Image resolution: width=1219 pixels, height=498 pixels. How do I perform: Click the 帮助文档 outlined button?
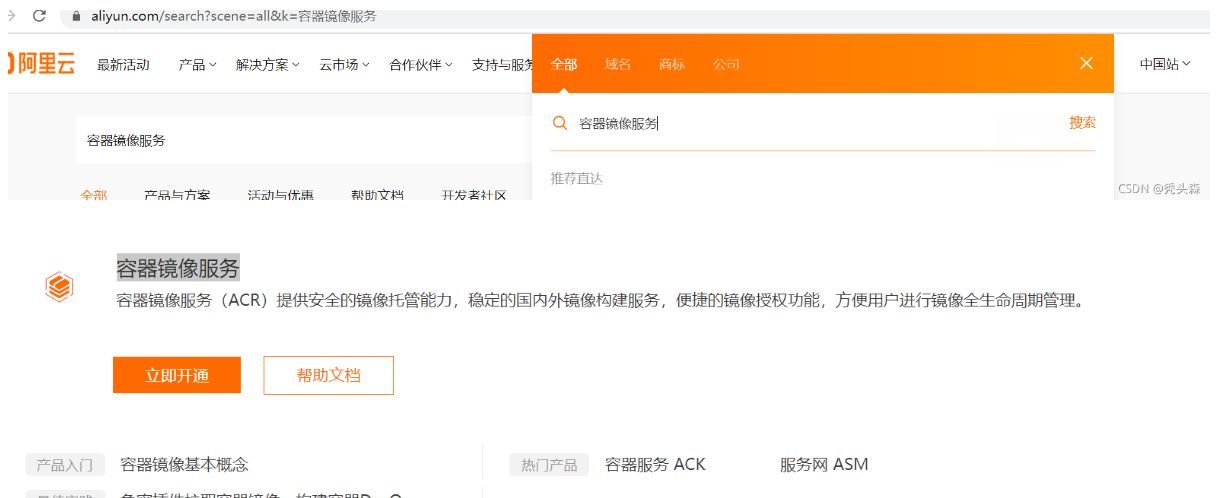pyautogui.click(x=329, y=375)
